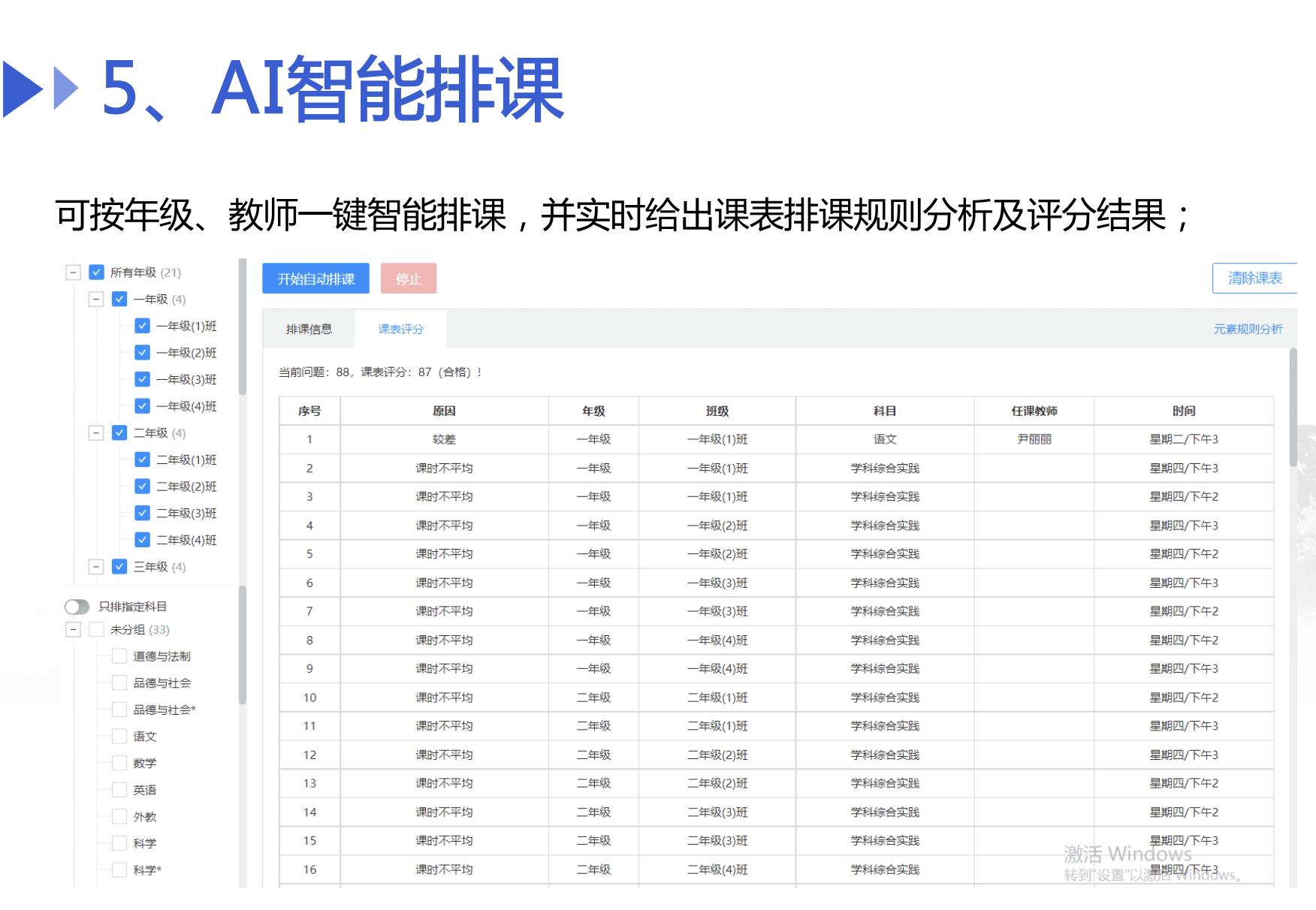Check the 未分组 group checkbox
Image resolution: width=1316 pixels, height=910 pixels.
(x=95, y=630)
